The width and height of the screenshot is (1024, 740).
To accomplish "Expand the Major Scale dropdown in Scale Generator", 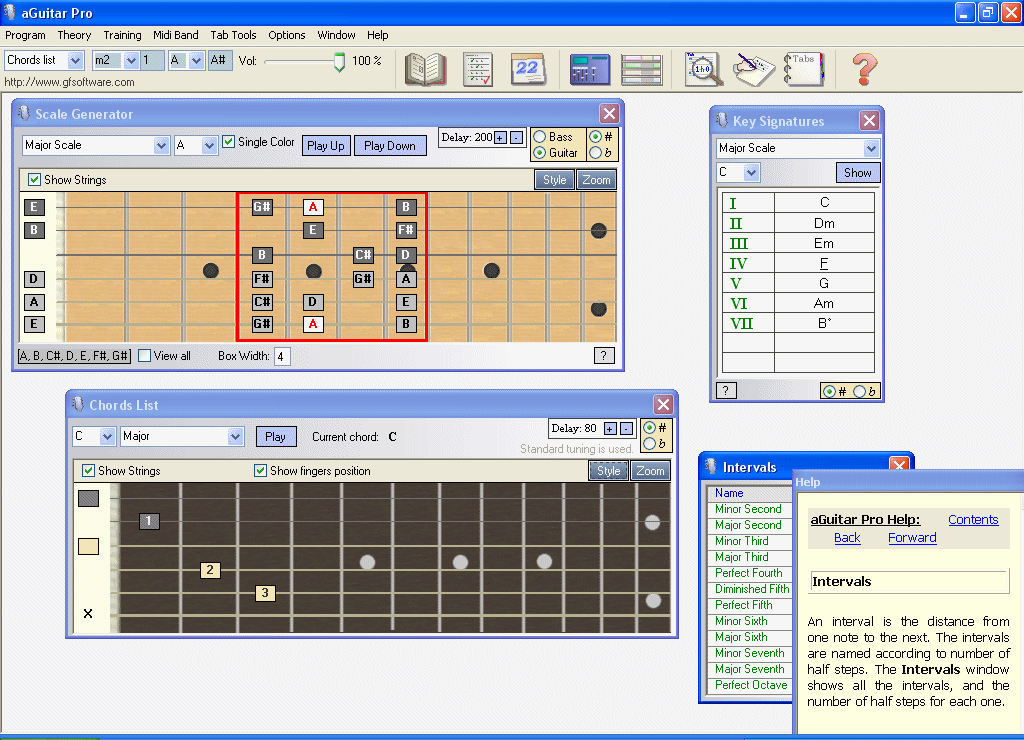I will coord(161,146).
